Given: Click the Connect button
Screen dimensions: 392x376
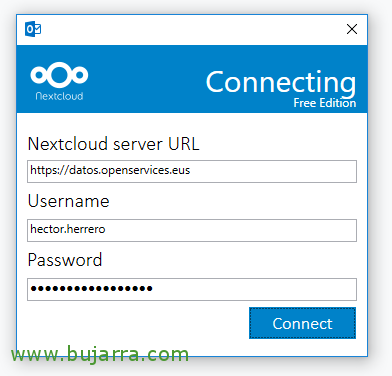Looking at the screenshot, I should 302,323.
